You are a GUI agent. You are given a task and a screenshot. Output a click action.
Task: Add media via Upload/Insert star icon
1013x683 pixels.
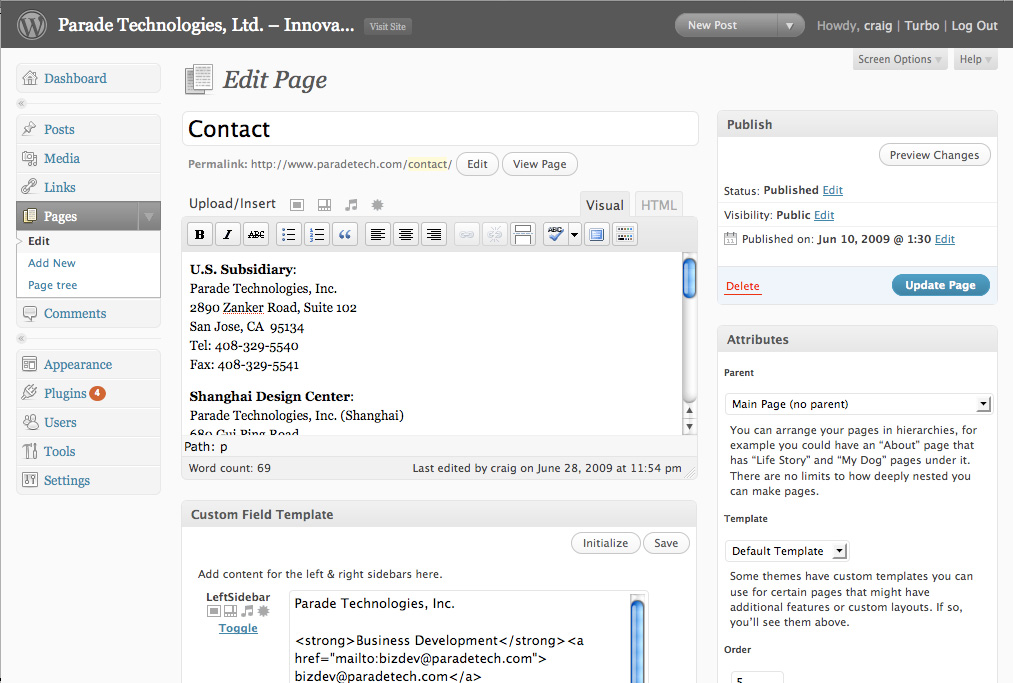[377, 205]
